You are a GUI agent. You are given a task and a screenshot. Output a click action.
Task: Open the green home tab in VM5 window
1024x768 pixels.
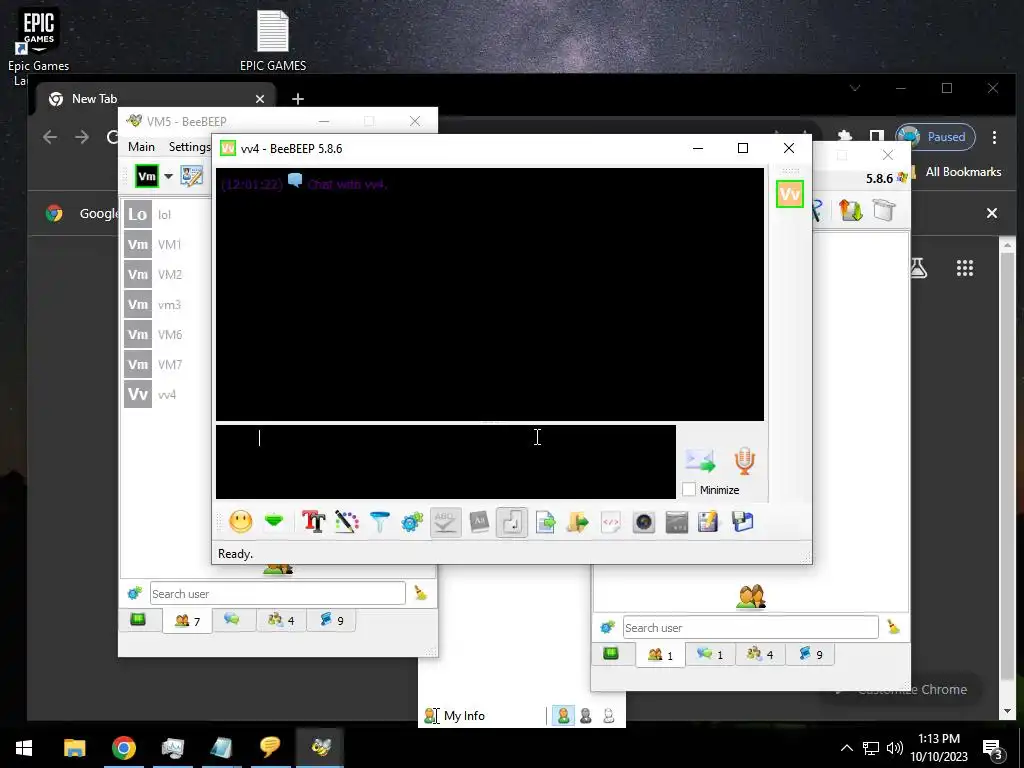[138, 619]
